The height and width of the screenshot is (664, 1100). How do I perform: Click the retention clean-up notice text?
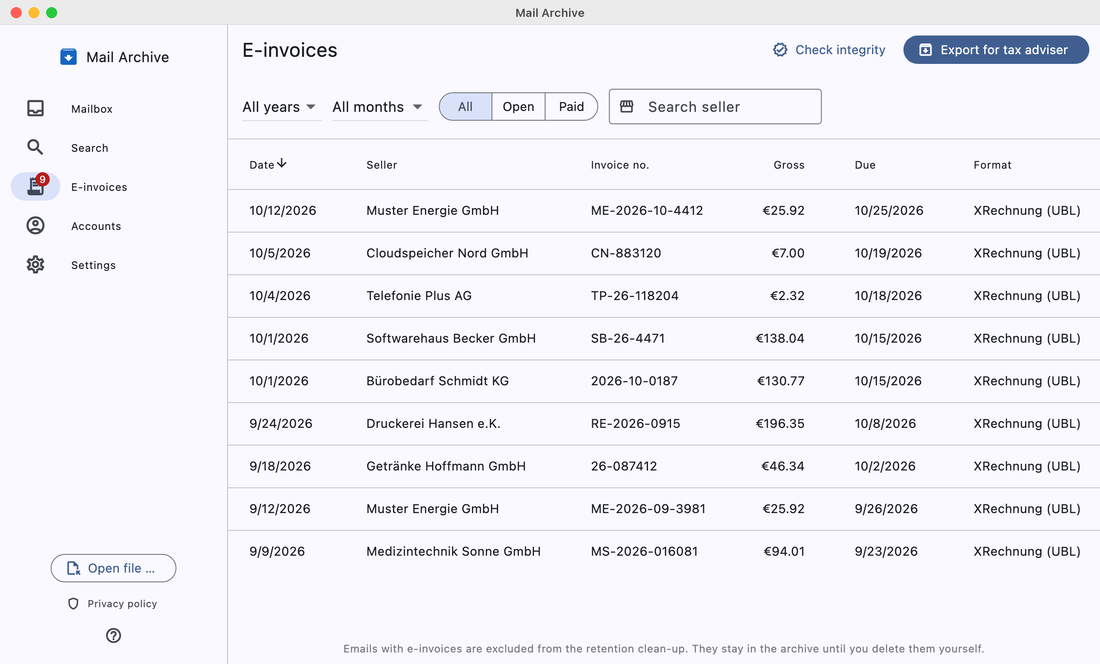[x=664, y=649]
